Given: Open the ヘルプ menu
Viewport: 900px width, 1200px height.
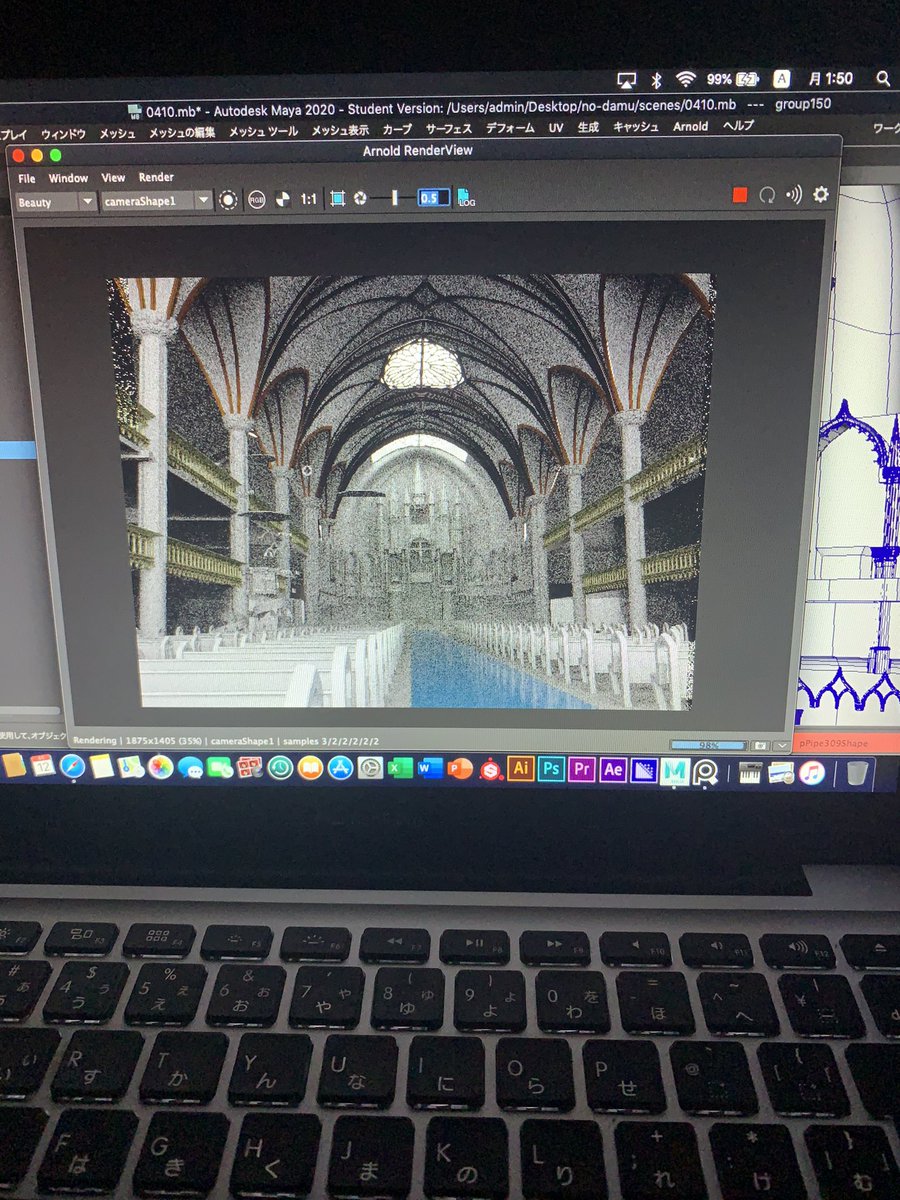Looking at the screenshot, I should click(738, 126).
